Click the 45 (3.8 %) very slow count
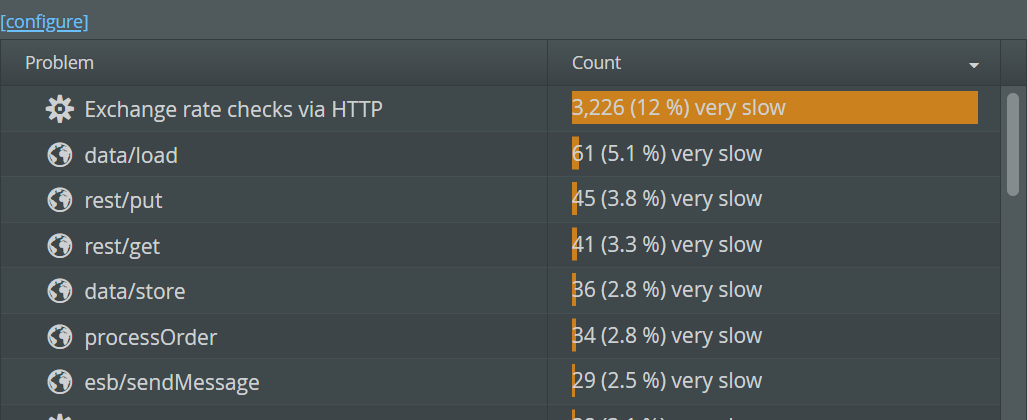1027x420 pixels. coord(667,199)
